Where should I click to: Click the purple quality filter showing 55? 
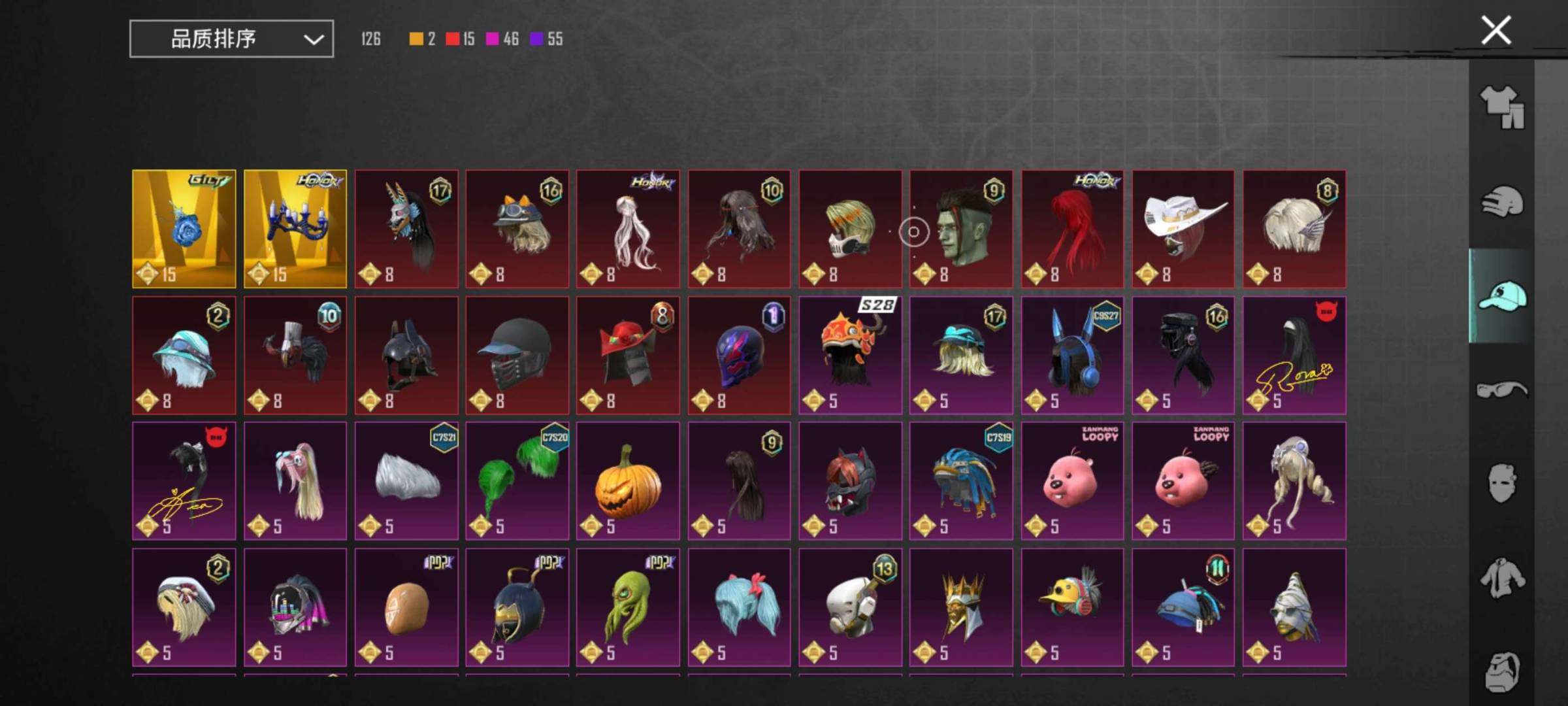(x=546, y=39)
